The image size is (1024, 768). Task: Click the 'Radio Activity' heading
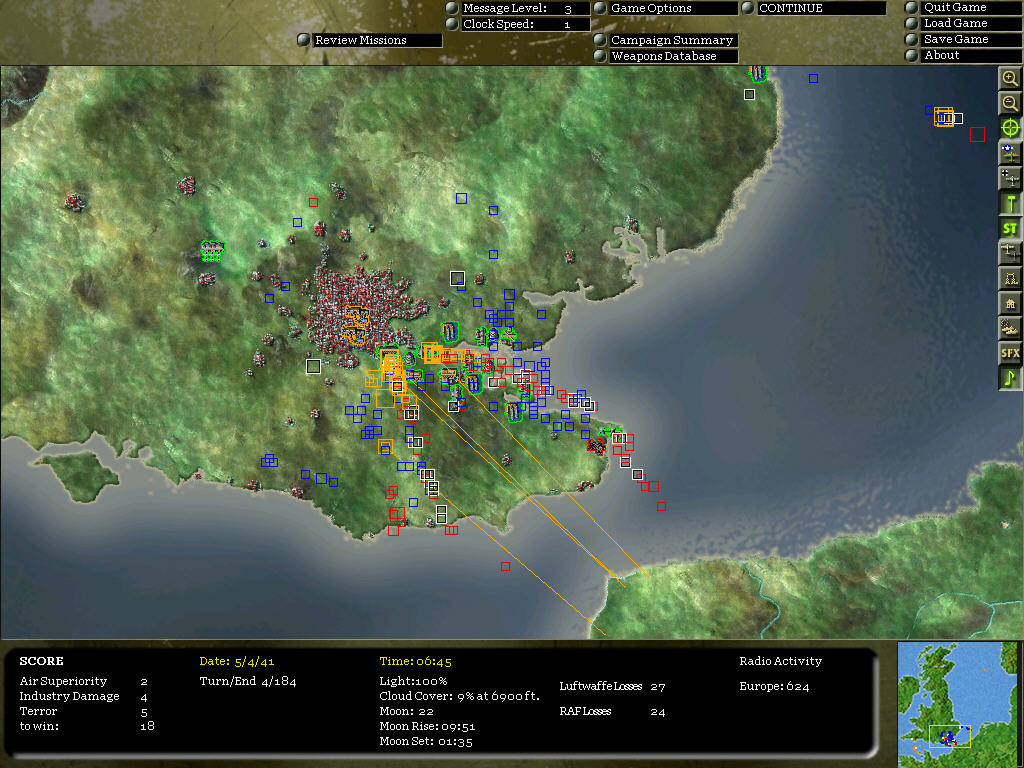pyautogui.click(x=780, y=662)
